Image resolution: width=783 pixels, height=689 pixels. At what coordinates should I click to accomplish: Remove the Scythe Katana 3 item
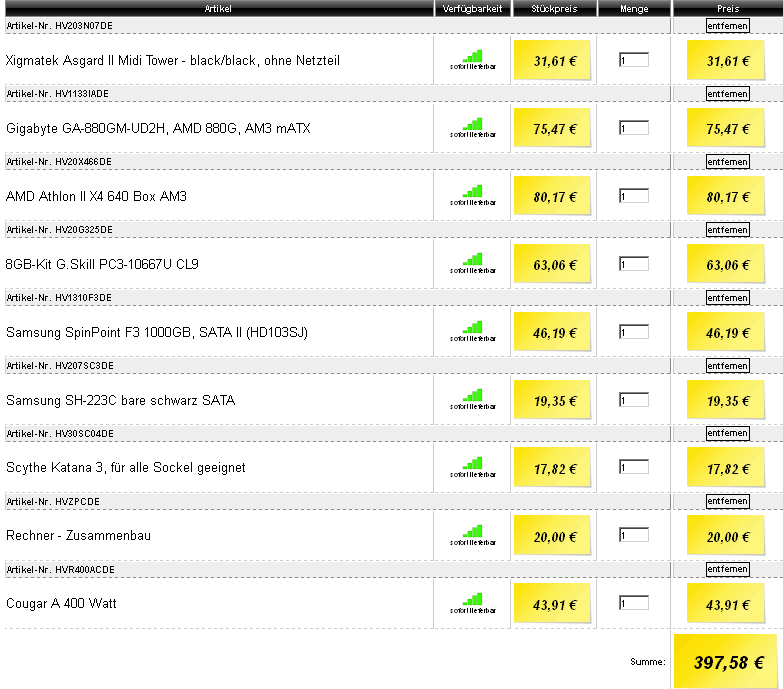(x=728, y=433)
